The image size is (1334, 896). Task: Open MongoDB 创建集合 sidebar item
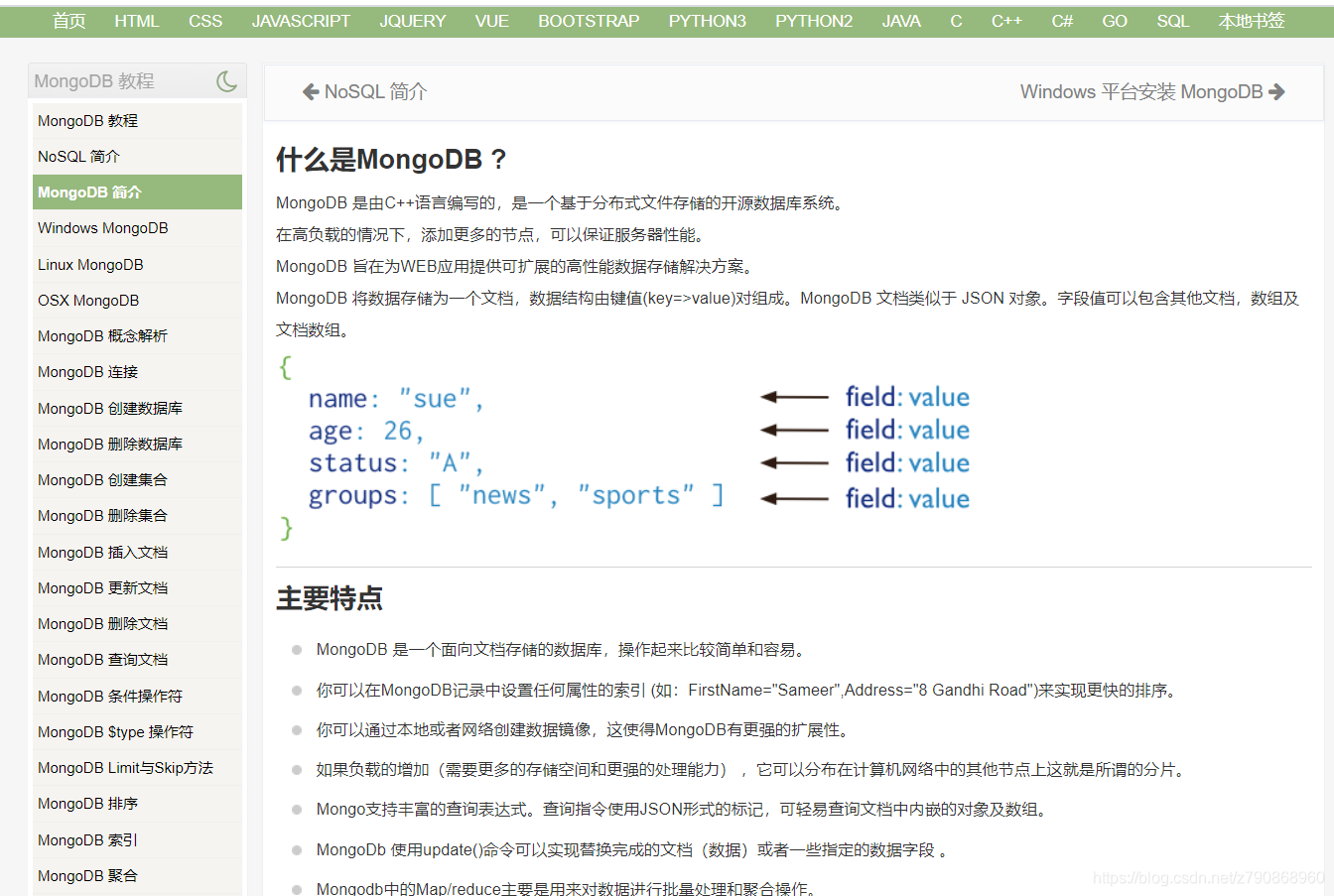pos(137,480)
